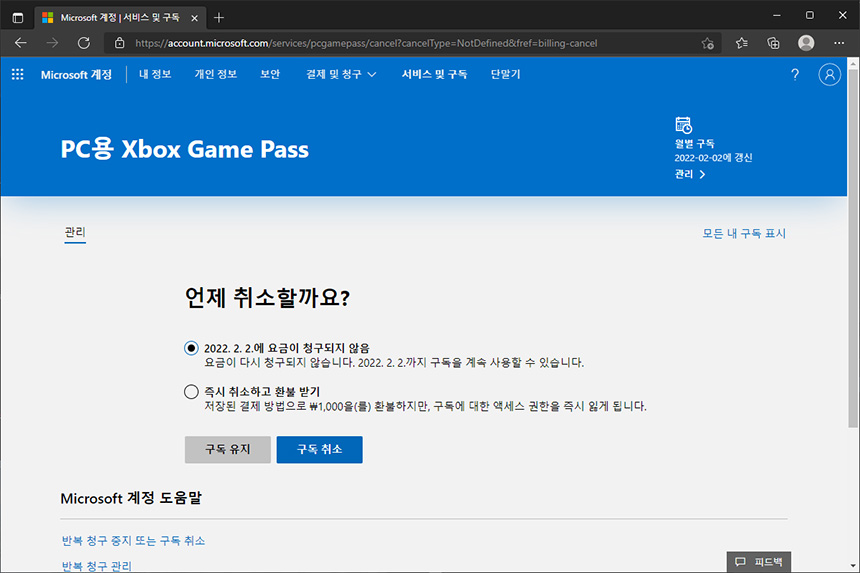Open the tab actions menu icon
The image size is (860, 573).
[18, 18]
